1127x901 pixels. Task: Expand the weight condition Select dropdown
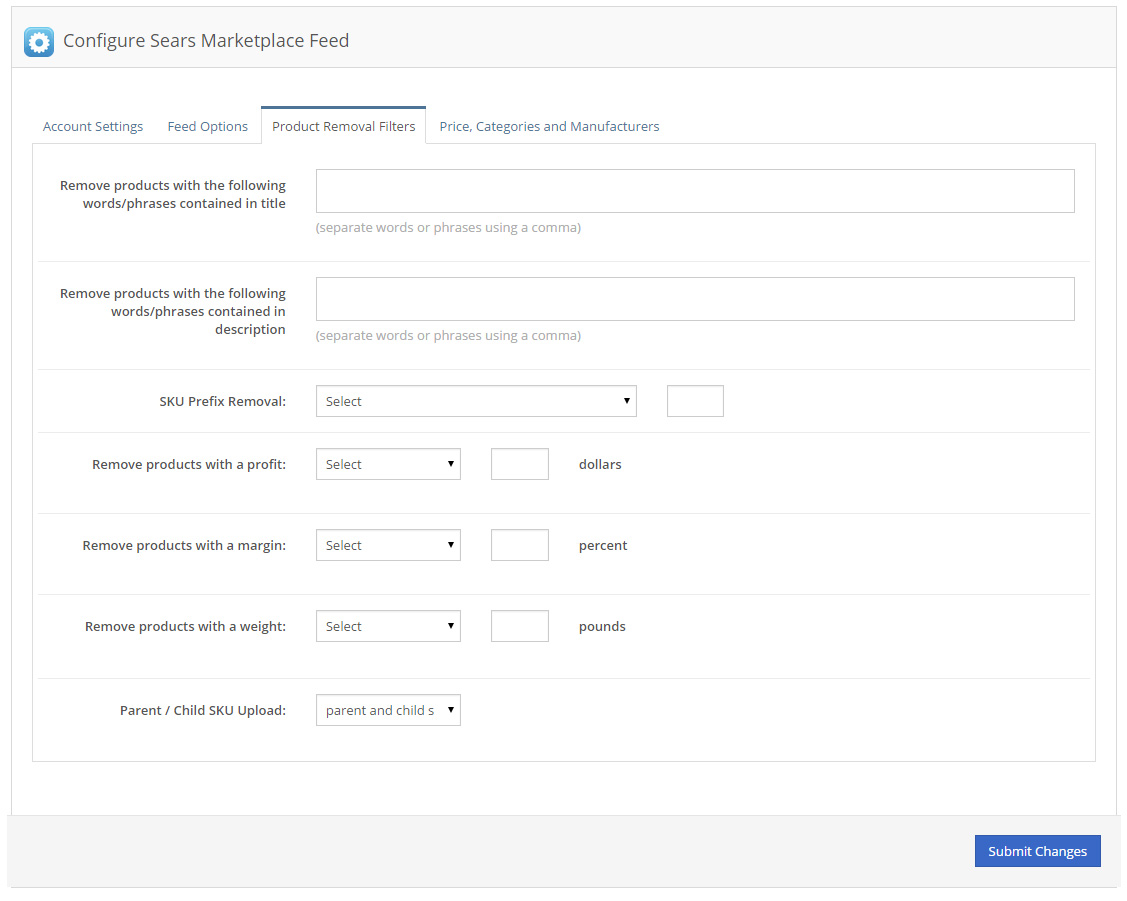(x=388, y=627)
